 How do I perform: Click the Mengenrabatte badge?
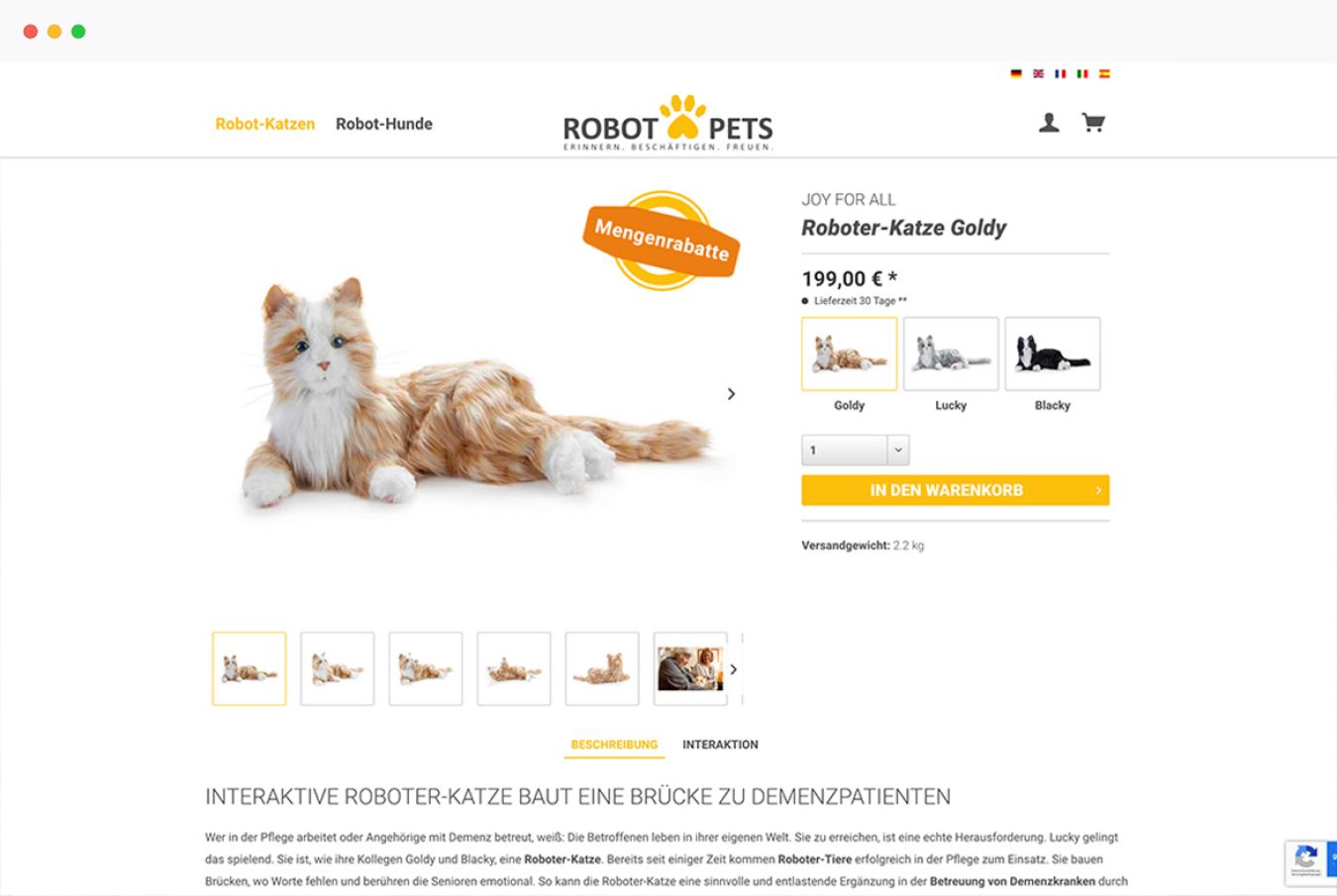pos(662,241)
